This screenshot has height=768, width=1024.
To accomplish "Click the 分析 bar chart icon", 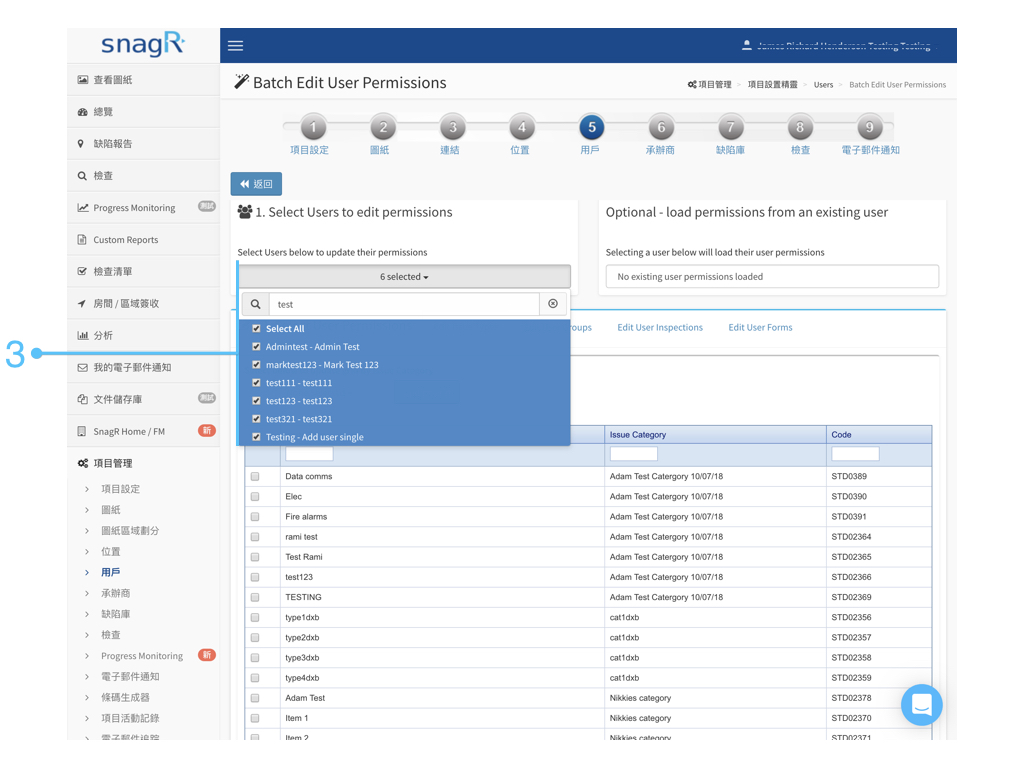I will coord(82,335).
